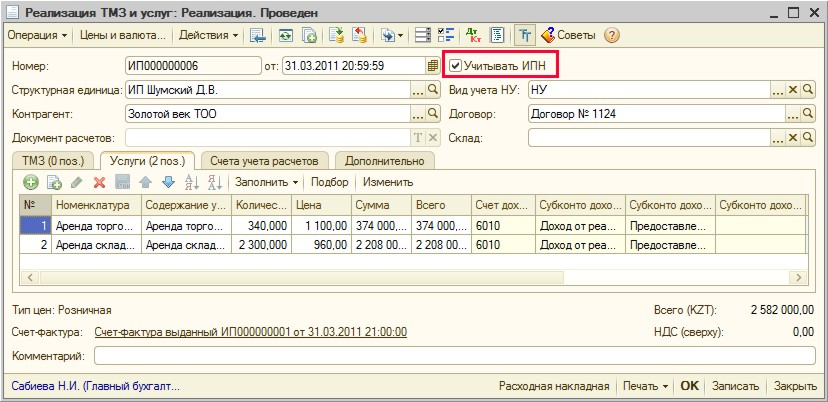Viewport: 828px width, 402px height.
Task: Open the Счет-фактура выданный link
Action: point(250,332)
